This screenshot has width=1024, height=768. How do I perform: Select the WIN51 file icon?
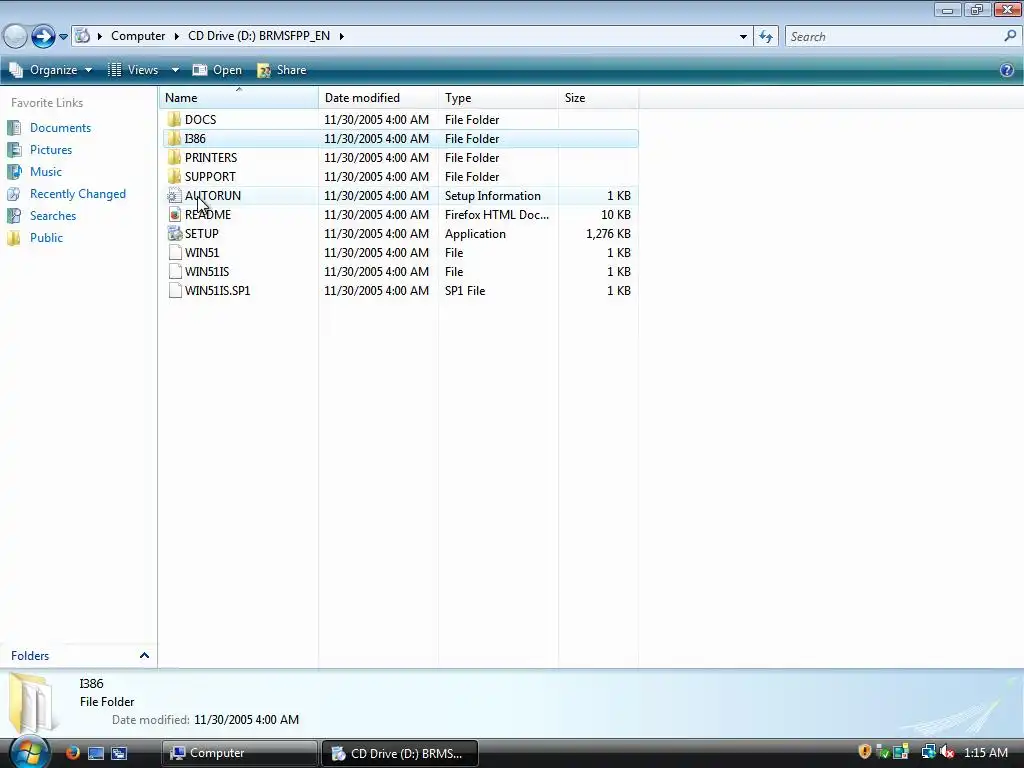pyautogui.click(x=174, y=252)
